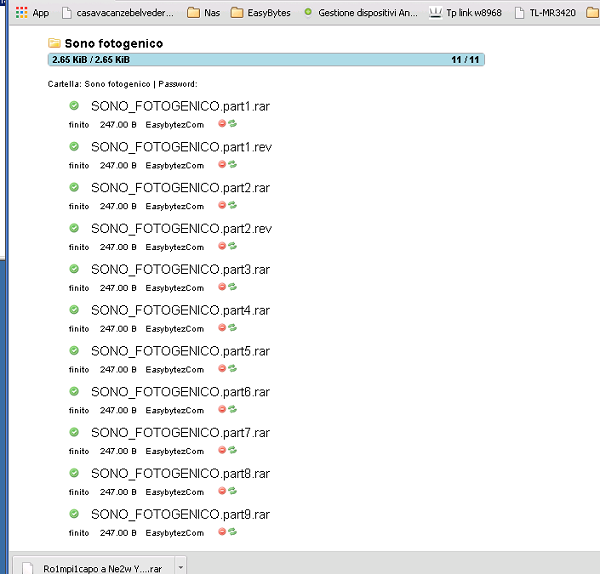Viewport: 600px width, 574px height.
Task: Click the green status icon of part4.rar
Action: (x=74, y=309)
